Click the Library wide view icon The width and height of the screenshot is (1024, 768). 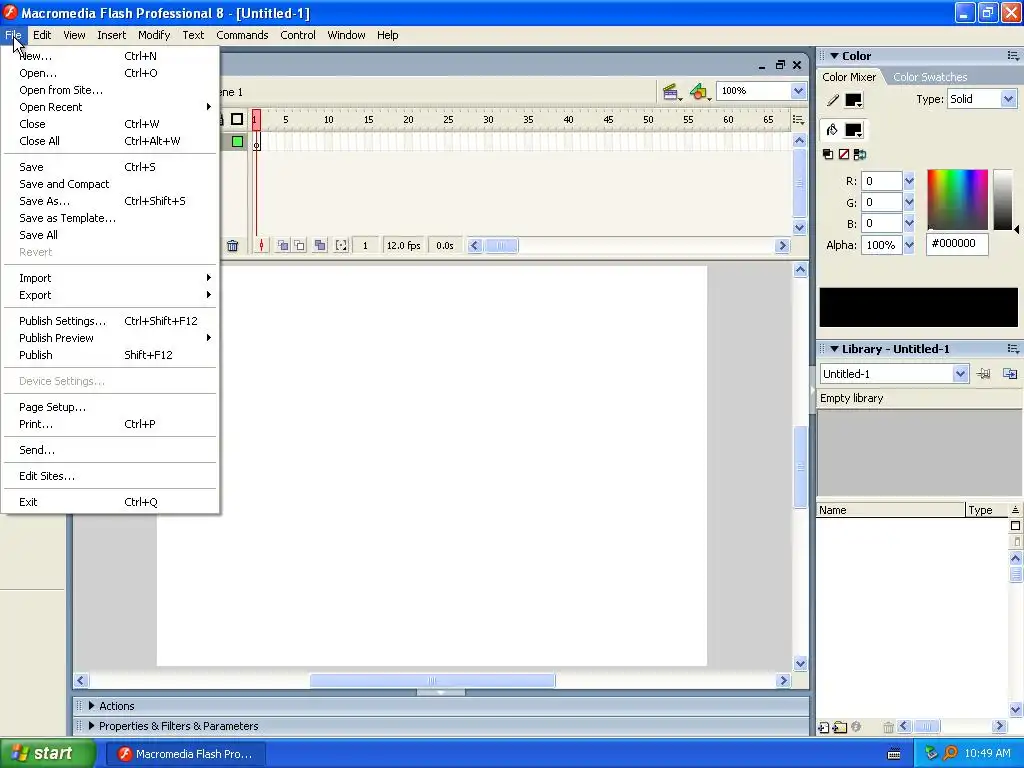tap(1015, 526)
